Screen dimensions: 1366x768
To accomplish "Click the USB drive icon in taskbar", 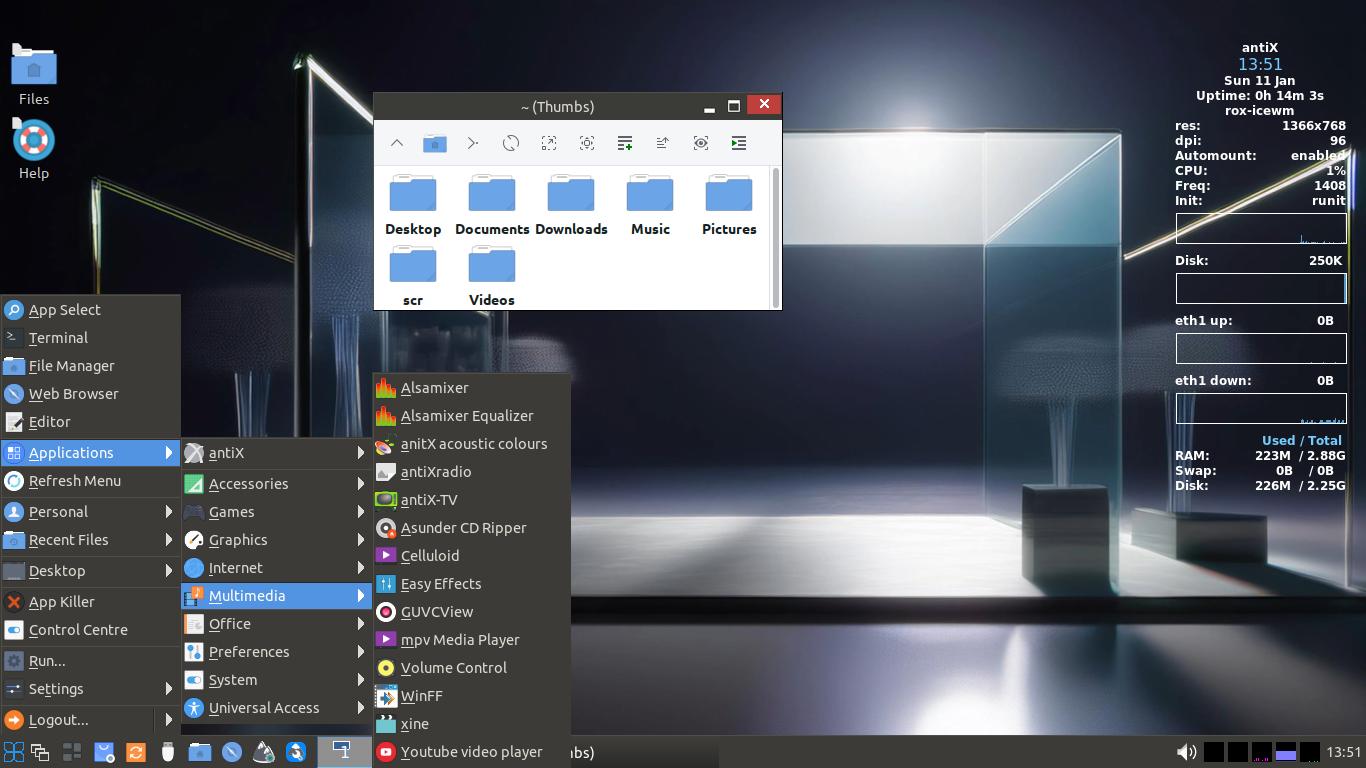I will [168, 752].
